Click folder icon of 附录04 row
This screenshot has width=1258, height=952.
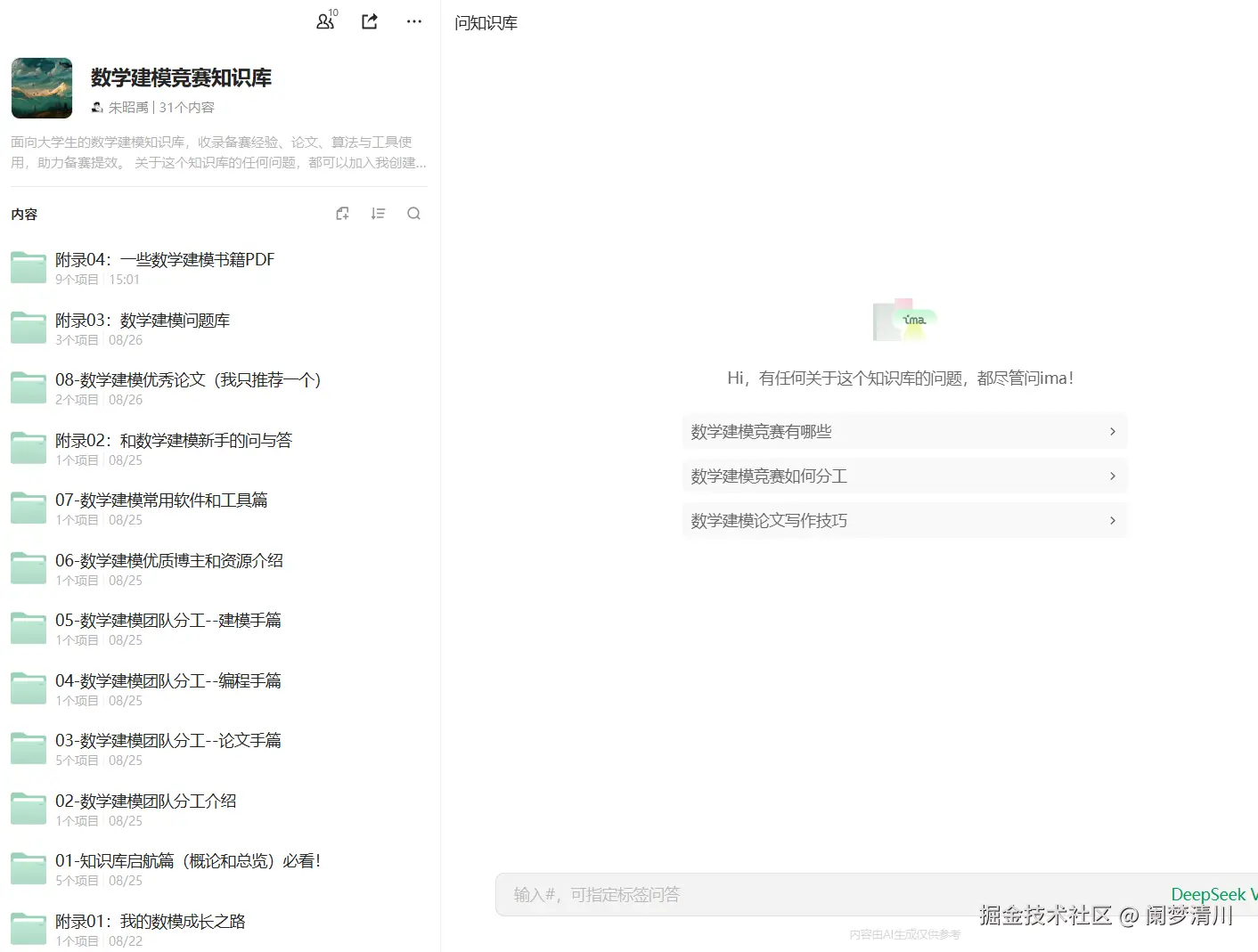point(29,267)
